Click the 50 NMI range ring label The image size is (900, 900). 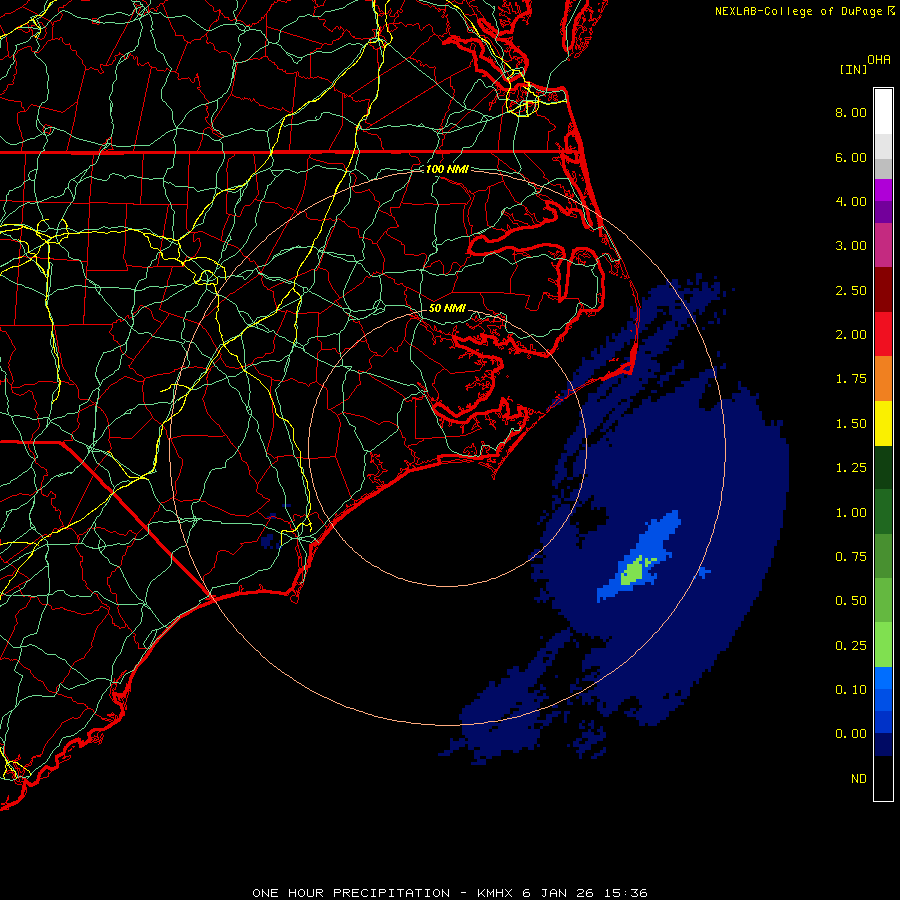(x=447, y=308)
